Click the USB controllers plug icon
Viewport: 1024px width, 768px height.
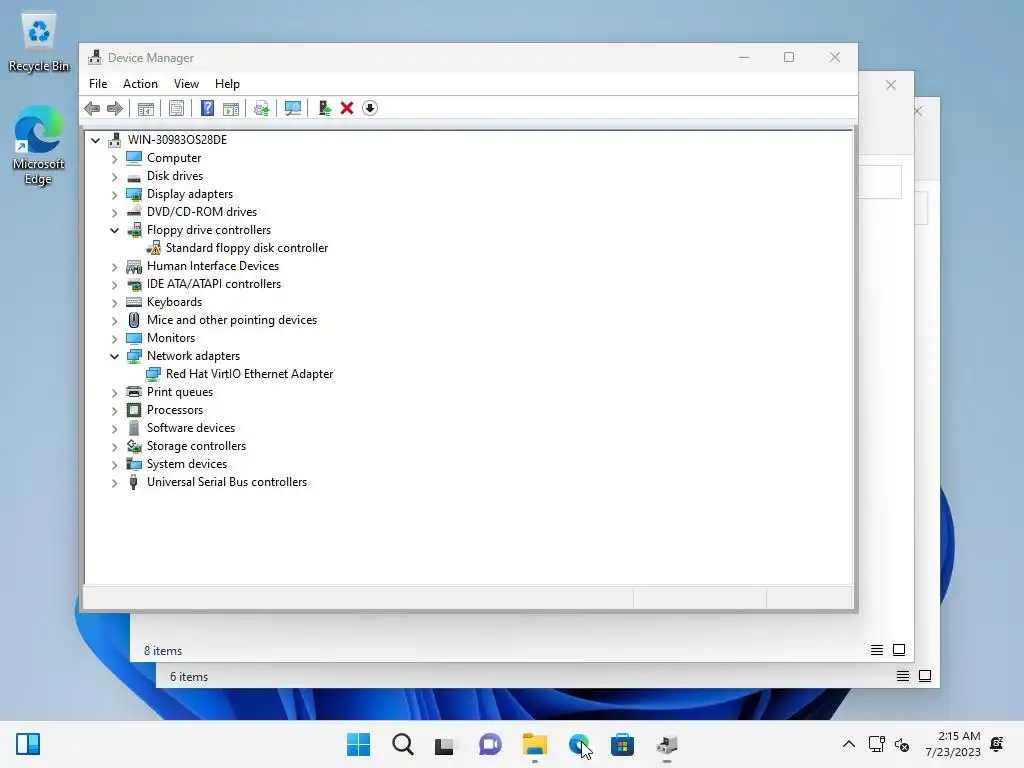pos(134,482)
